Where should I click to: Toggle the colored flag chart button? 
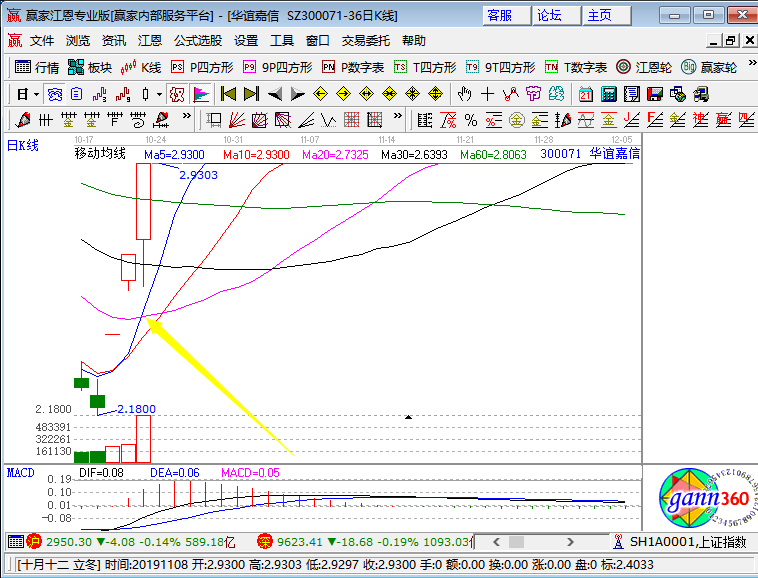(x=201, y=94)
